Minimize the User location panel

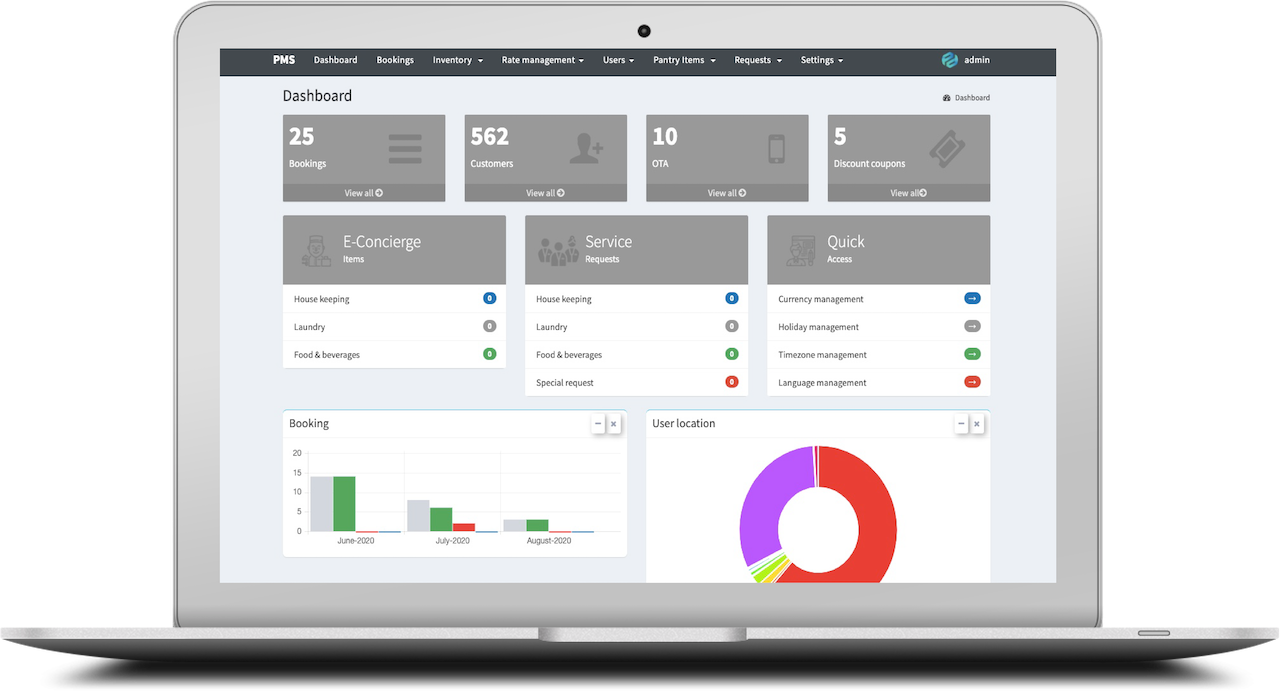[961, 424]
